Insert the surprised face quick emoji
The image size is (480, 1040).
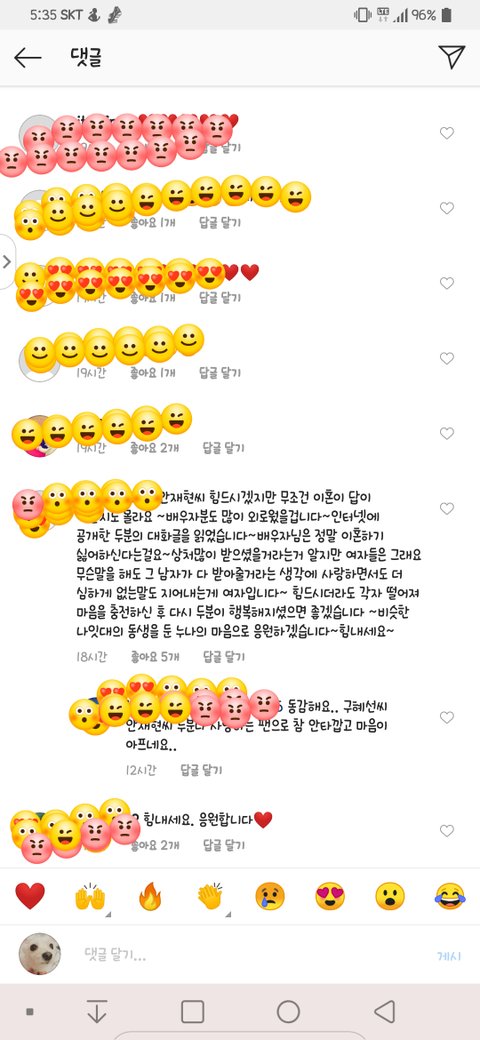click(390, 896)
